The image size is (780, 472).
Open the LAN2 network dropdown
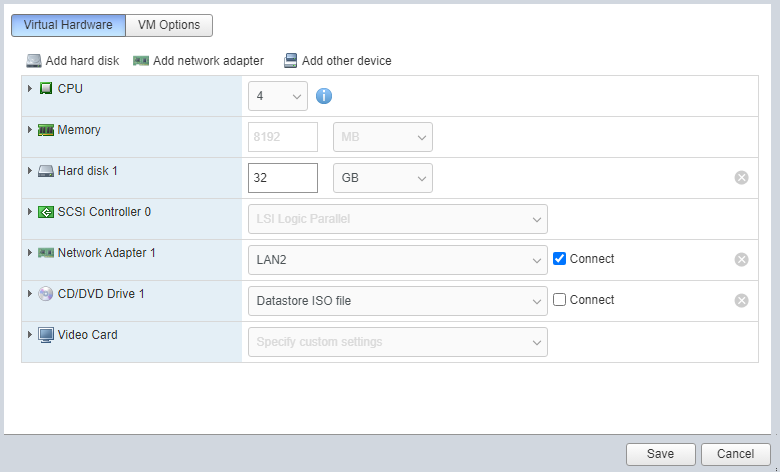398,260
